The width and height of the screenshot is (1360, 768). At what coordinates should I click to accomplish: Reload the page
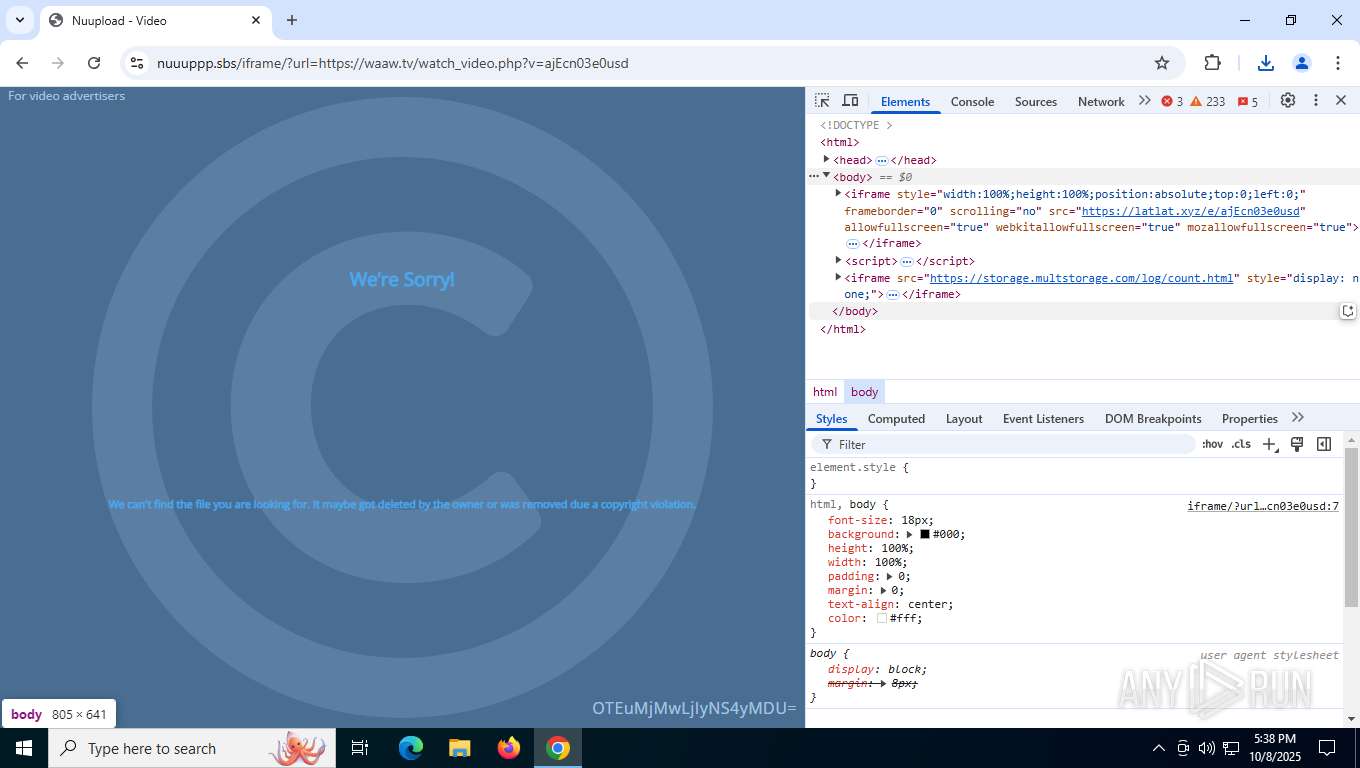(94, 63)
